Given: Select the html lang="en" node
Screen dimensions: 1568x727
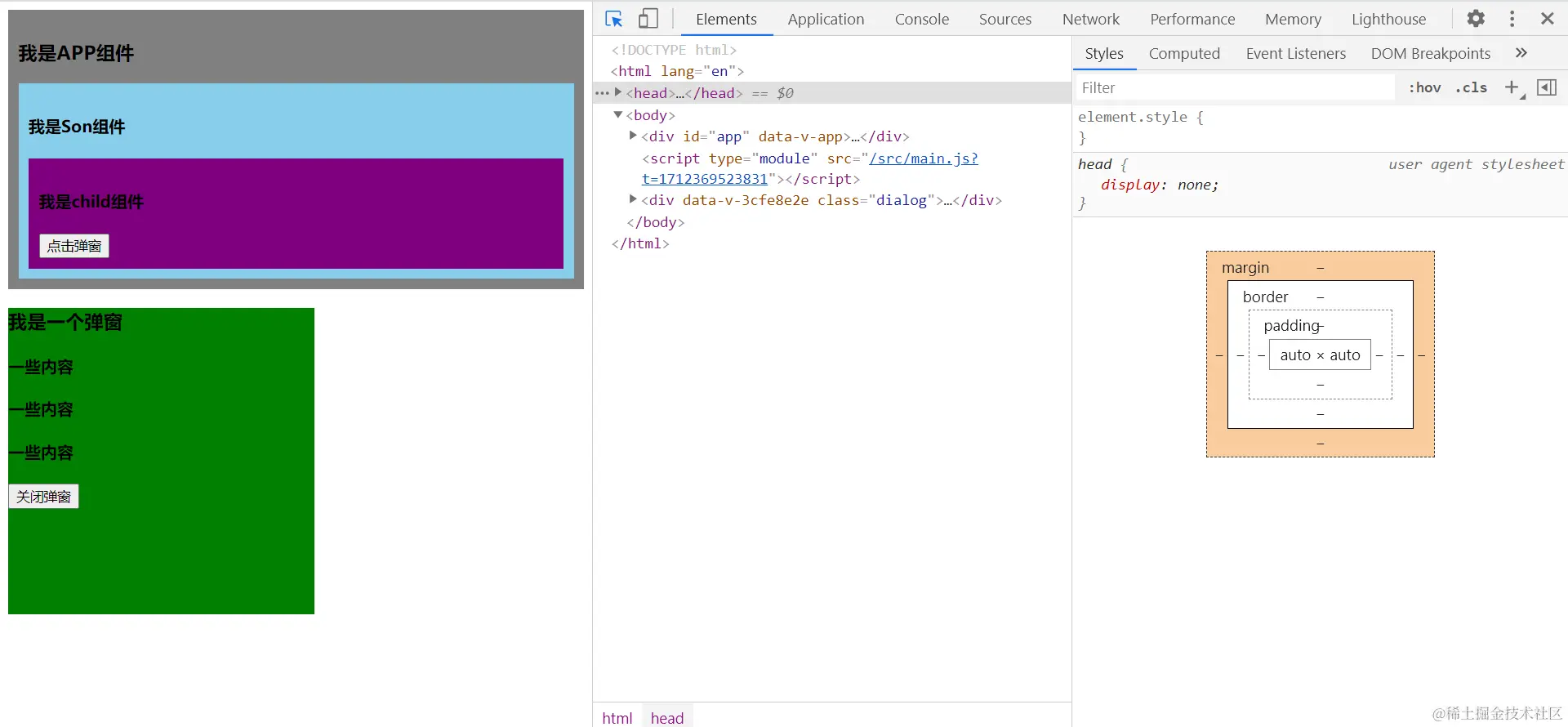Looking at the screenshot, I should tap(677, 71).
